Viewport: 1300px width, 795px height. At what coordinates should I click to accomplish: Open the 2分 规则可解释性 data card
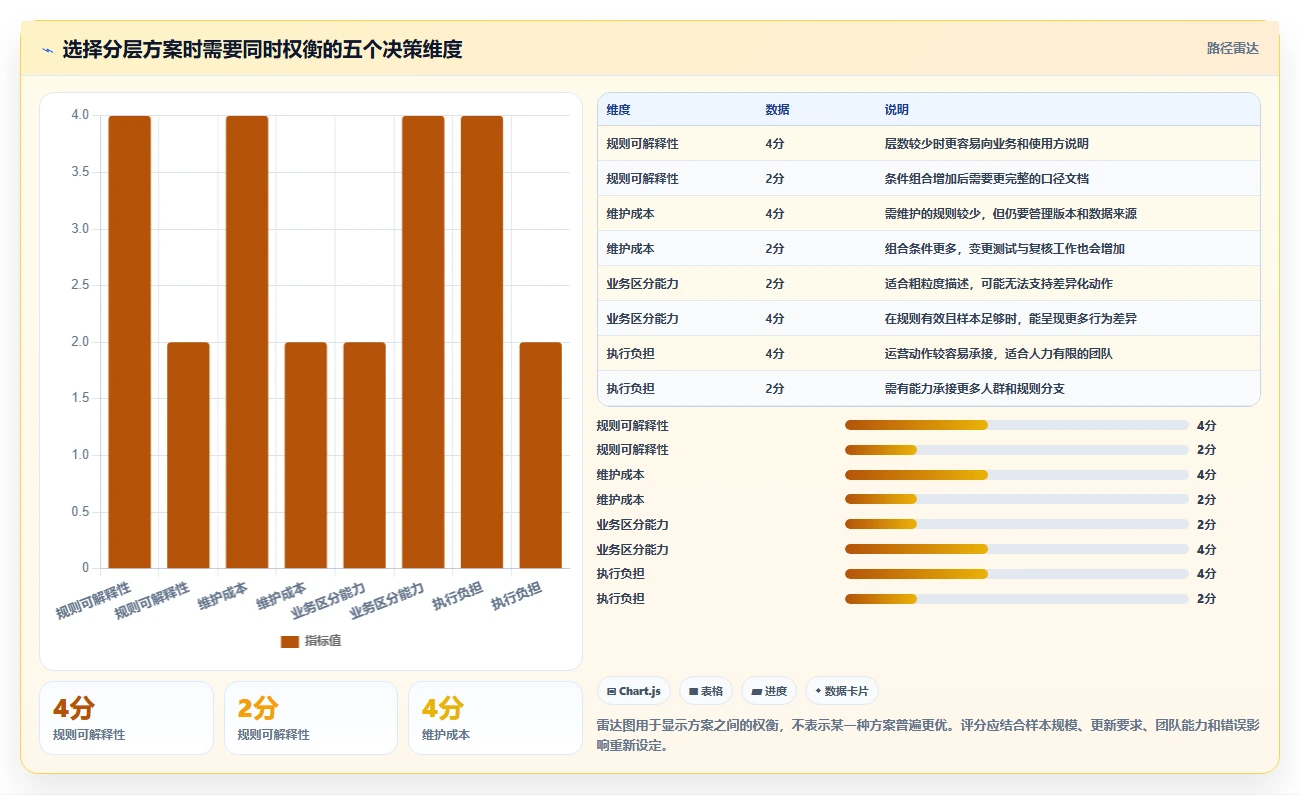pyautogui.click(x=311, y=718)
